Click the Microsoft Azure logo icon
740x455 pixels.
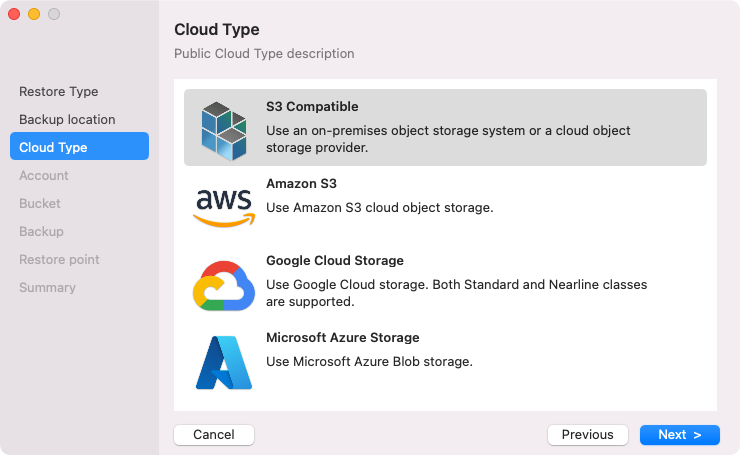tap(224, 362)
